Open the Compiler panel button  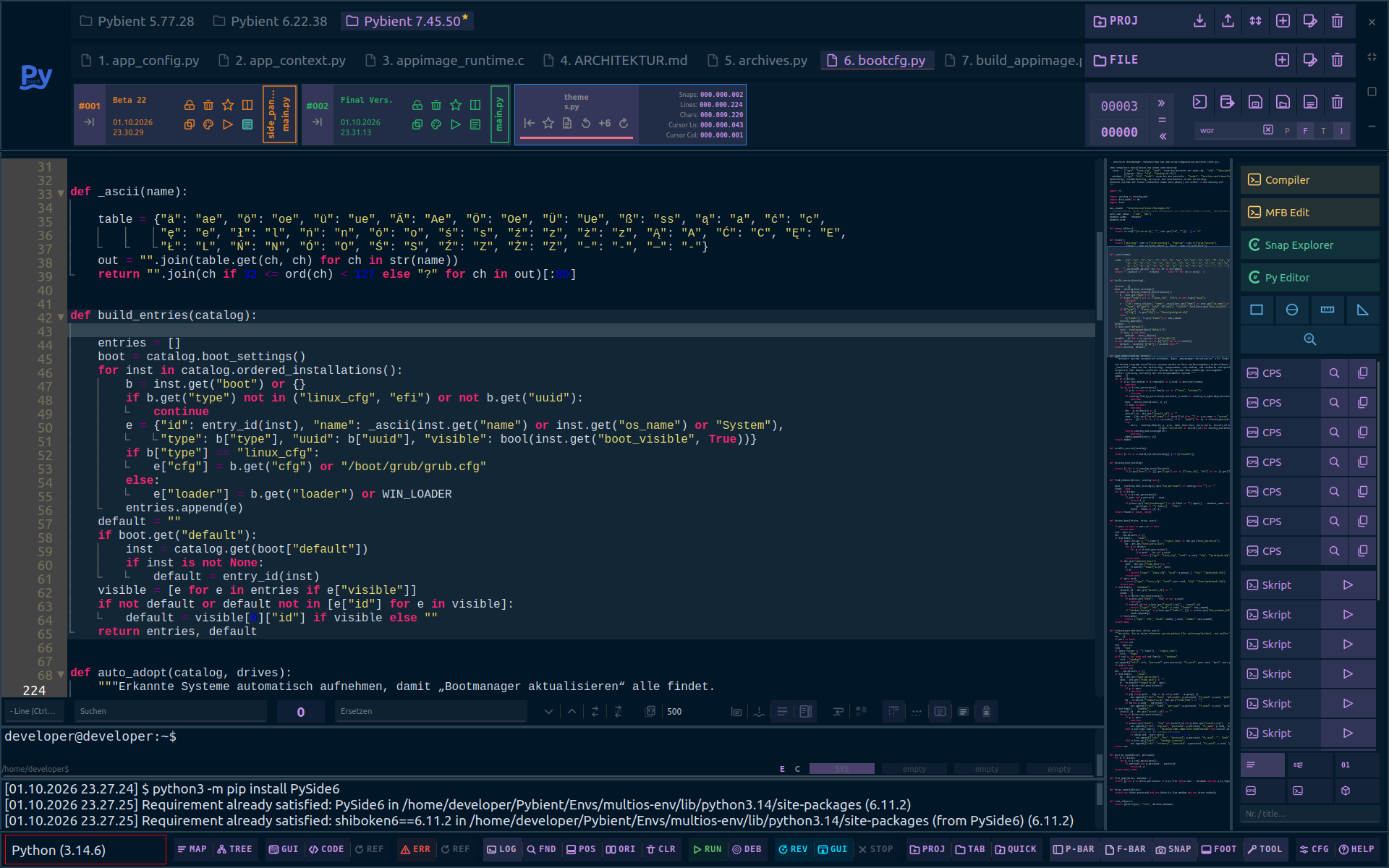[1309, 180]
